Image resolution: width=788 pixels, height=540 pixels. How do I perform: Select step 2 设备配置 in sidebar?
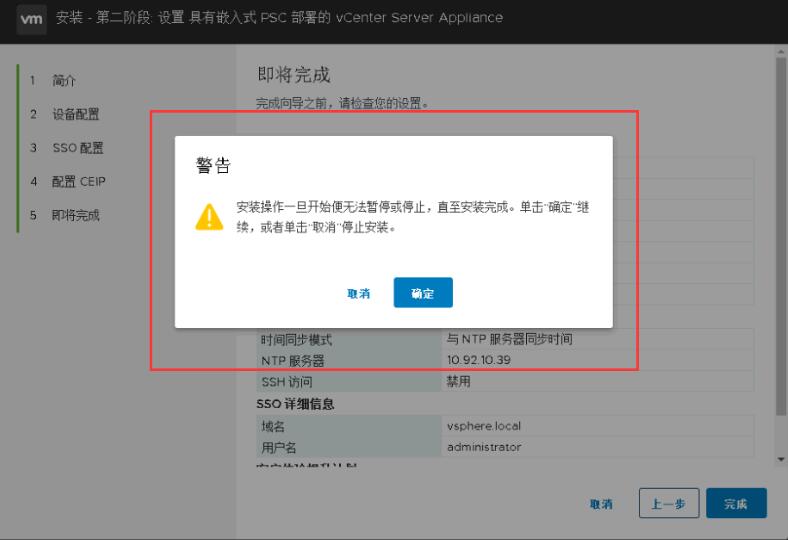[75, 114]
